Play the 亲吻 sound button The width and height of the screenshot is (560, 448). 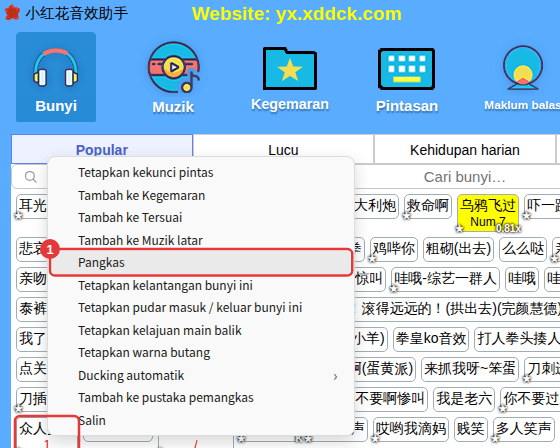[32, 278]
